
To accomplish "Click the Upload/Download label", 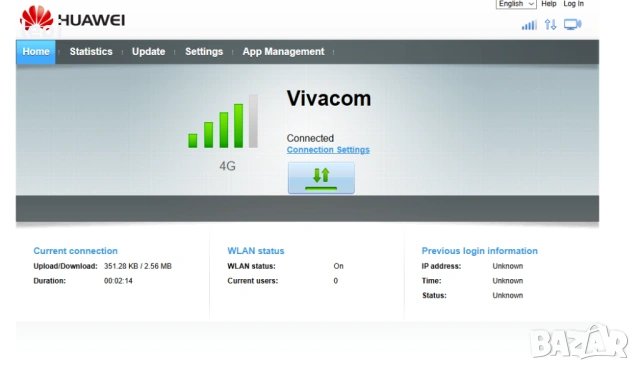I will click(x=65, y=266).
